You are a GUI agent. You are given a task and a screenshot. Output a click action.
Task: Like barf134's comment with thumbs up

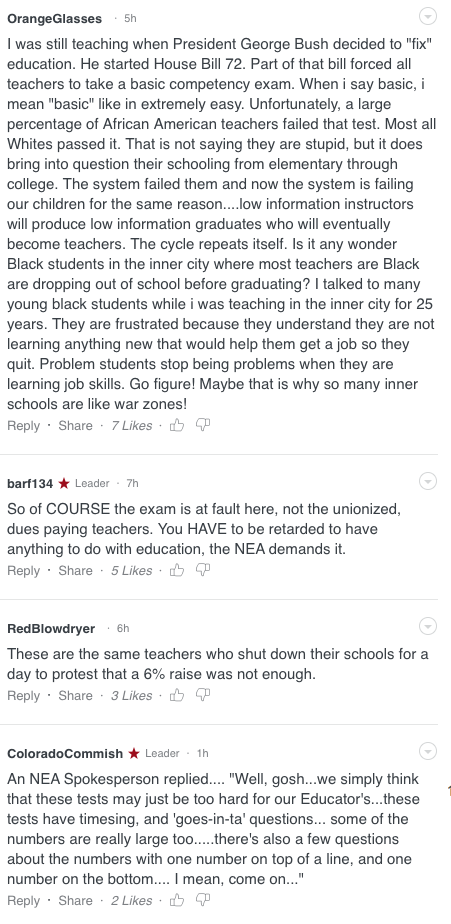[x=177, y=570]
